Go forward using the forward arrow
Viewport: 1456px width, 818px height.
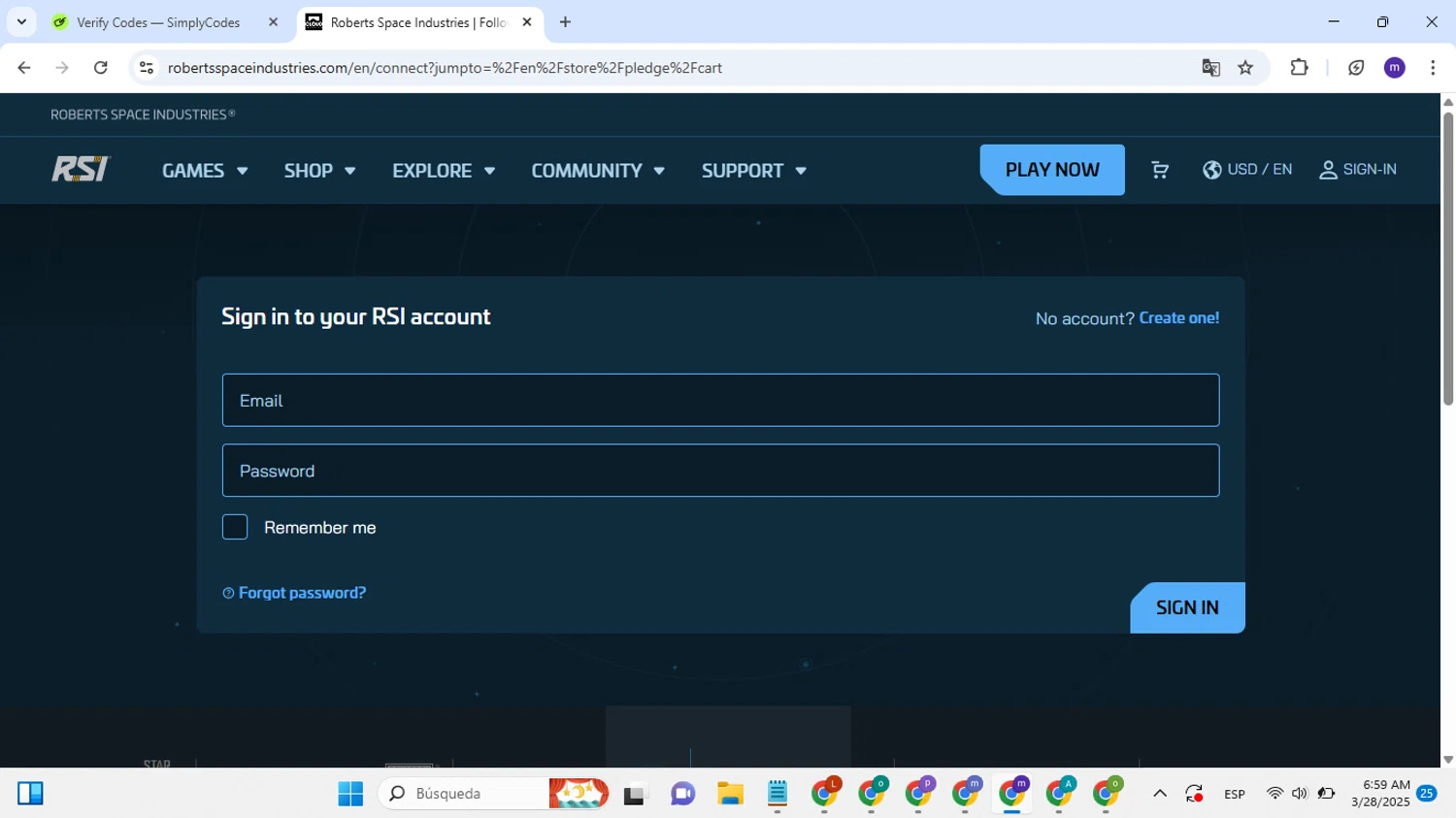tap(62, 68)
